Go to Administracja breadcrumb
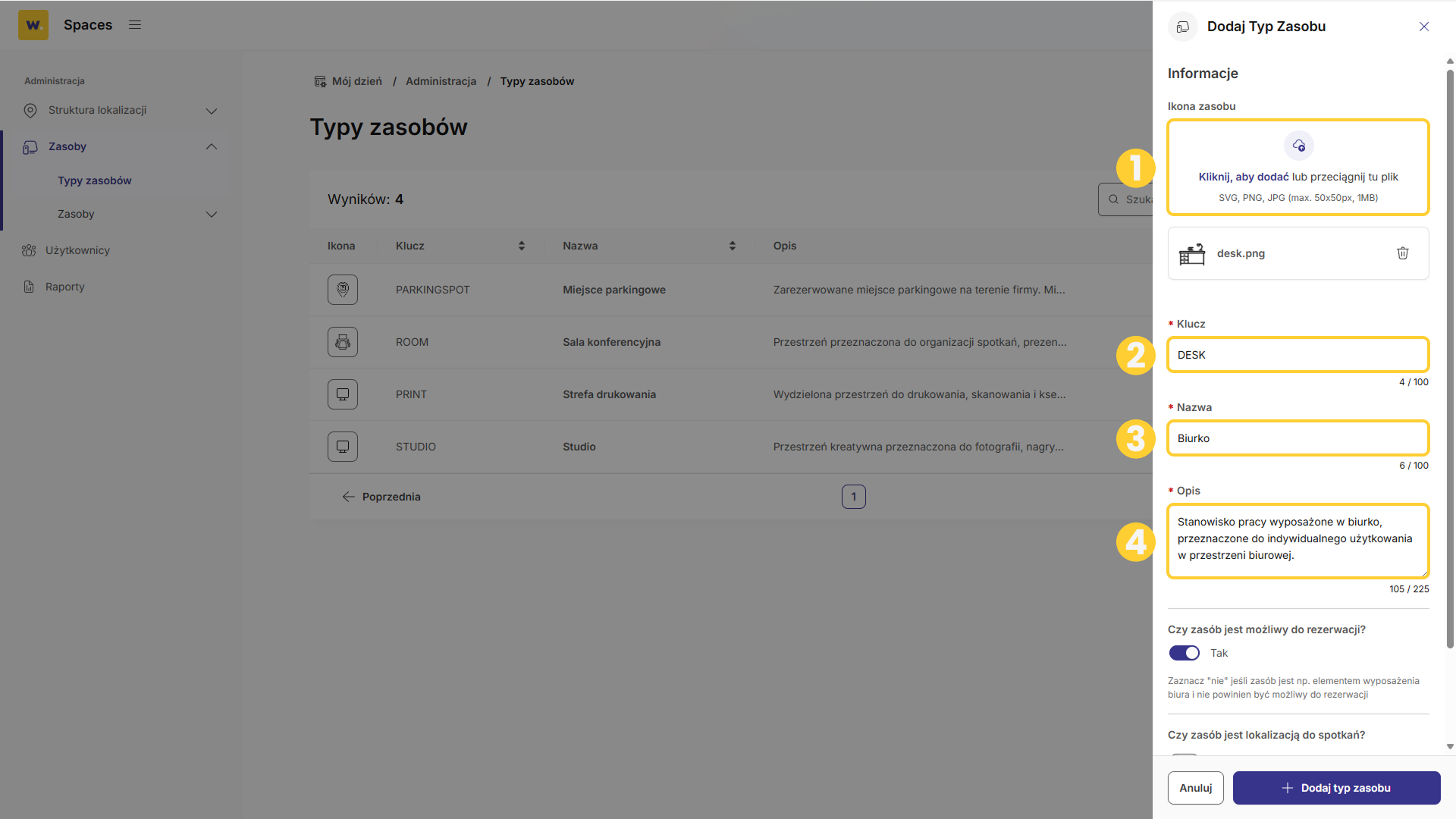This screenshot has width=1456, height=819. (441, 81)
